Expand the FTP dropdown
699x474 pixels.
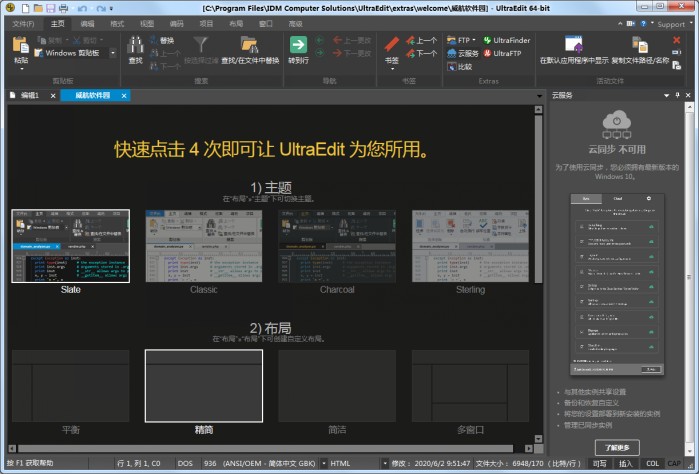point(473,40)
